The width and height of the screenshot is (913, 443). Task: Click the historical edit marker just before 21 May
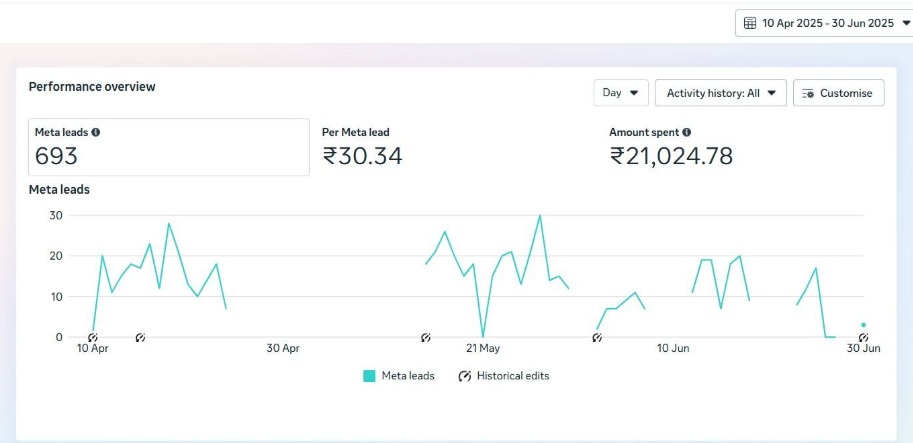click(426, 337)
